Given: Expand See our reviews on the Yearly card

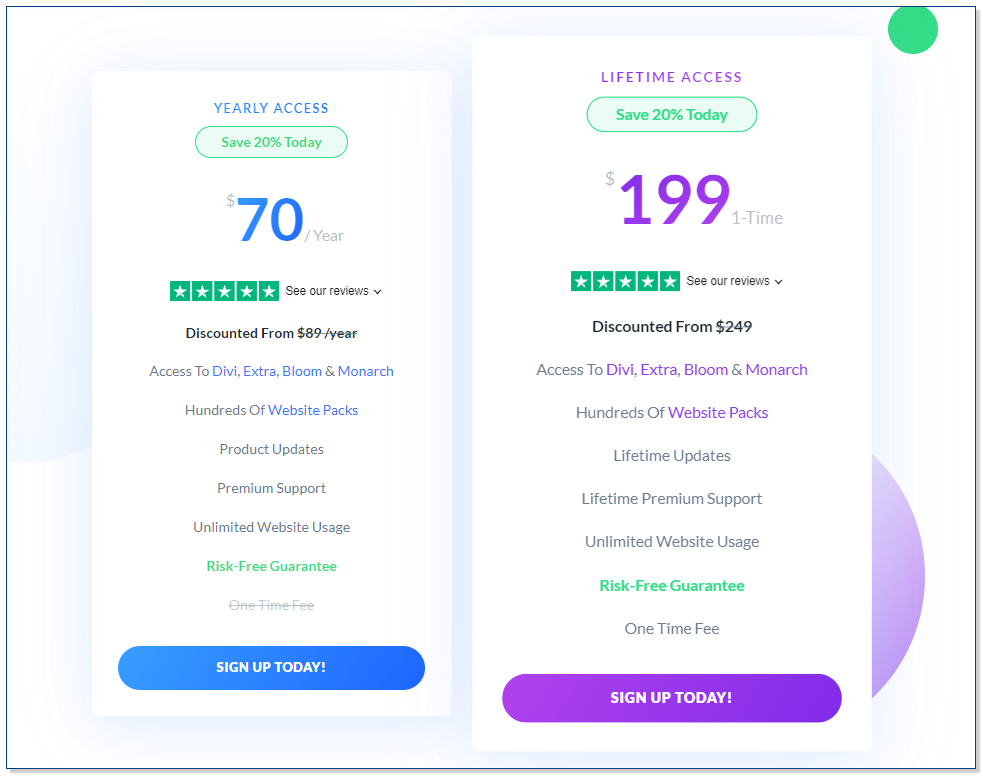Looking at the screenshot, I should tap(327, 290).
